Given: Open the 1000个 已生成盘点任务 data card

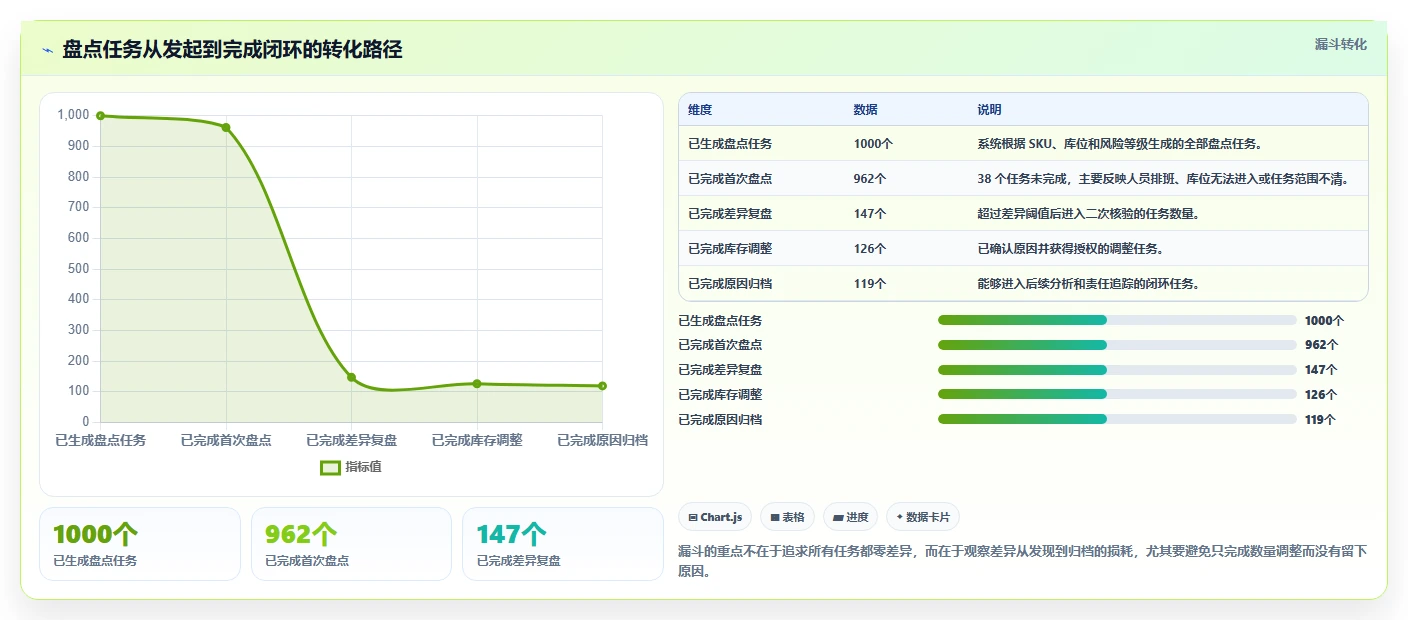Looking at the screenshot, I should point(140,544).
